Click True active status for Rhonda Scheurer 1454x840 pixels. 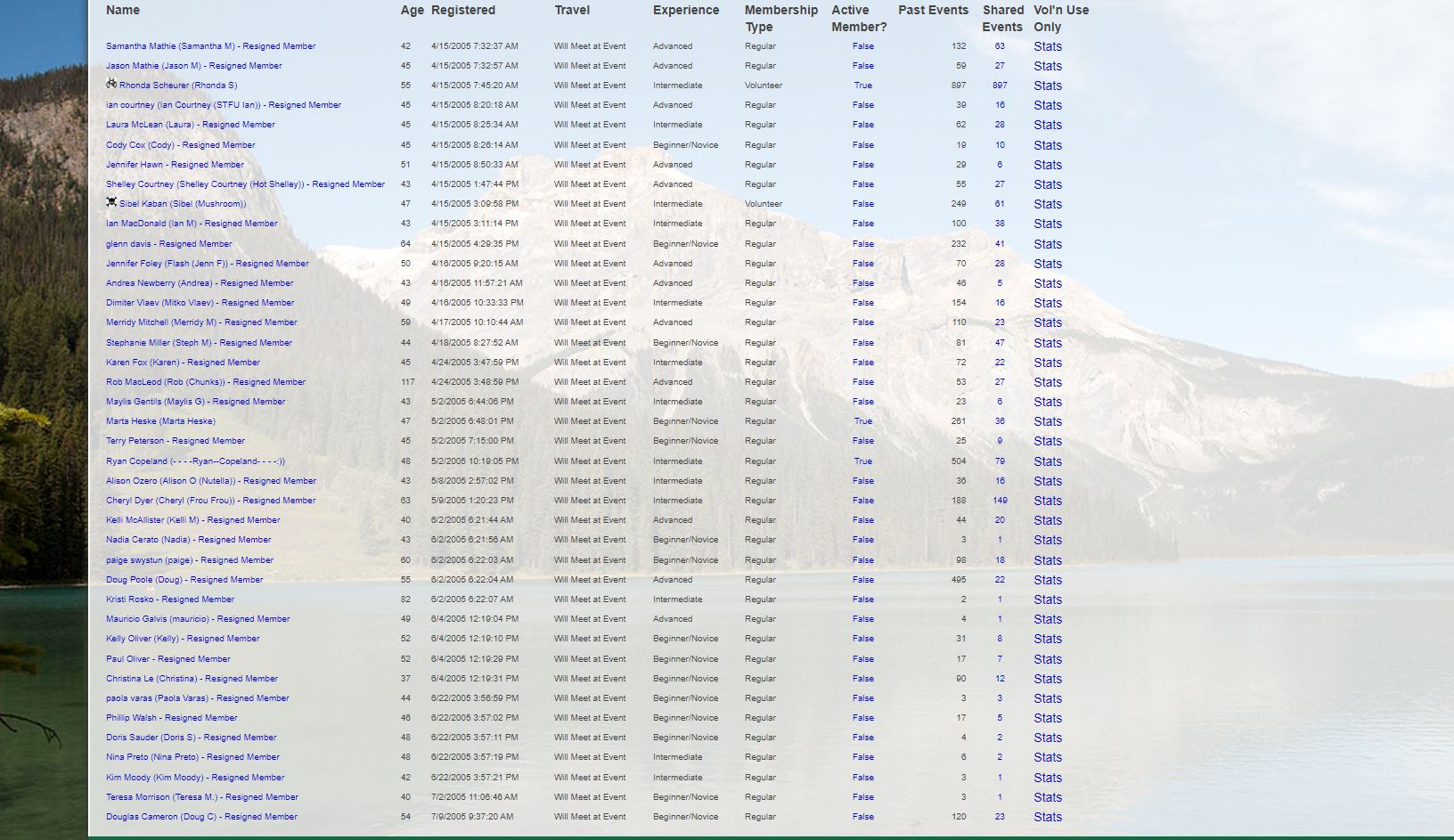pos(862,86)
